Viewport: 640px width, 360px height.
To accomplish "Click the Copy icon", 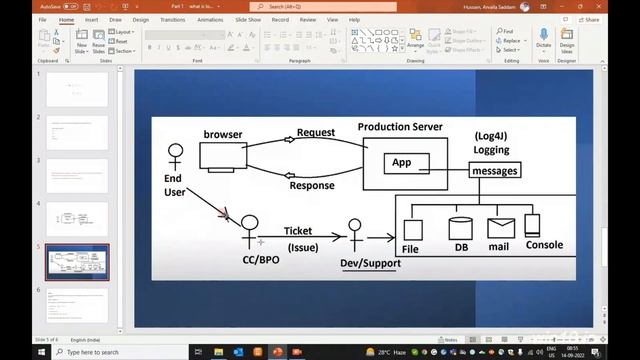I will (56, 41).
